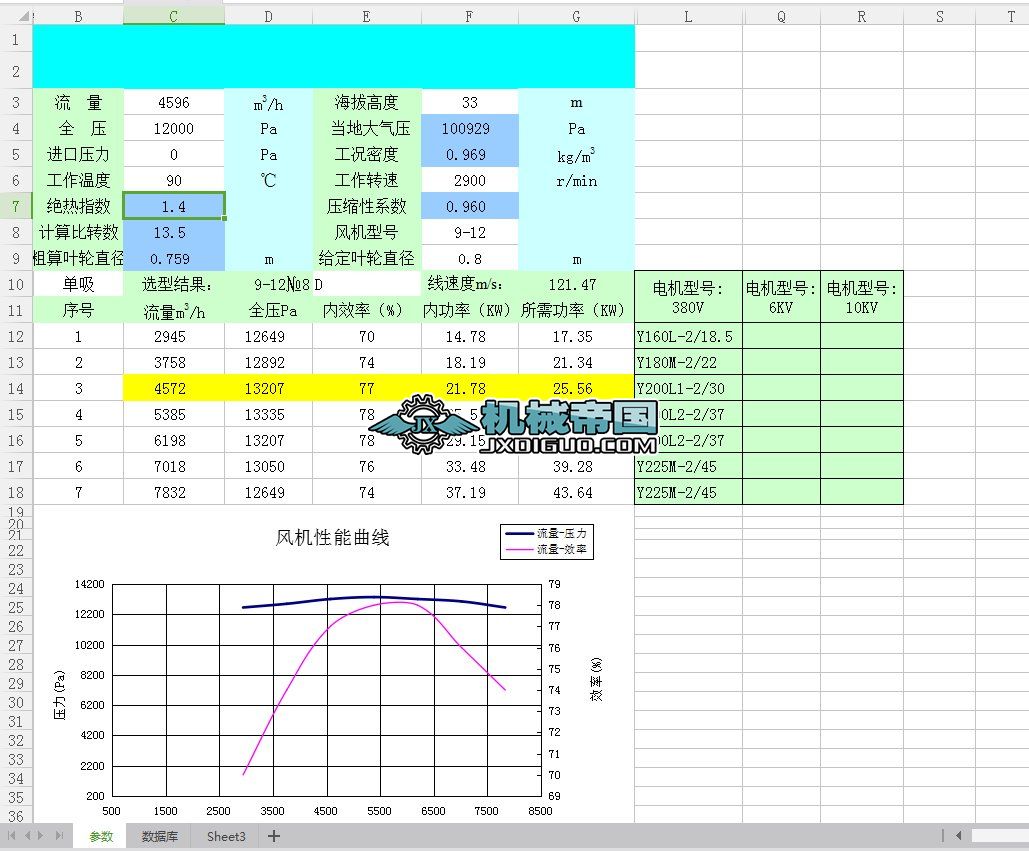Screen dimensions: 1029x851
Task: Click motor model Y180M-2/22
Action: (x=688, y=362)
